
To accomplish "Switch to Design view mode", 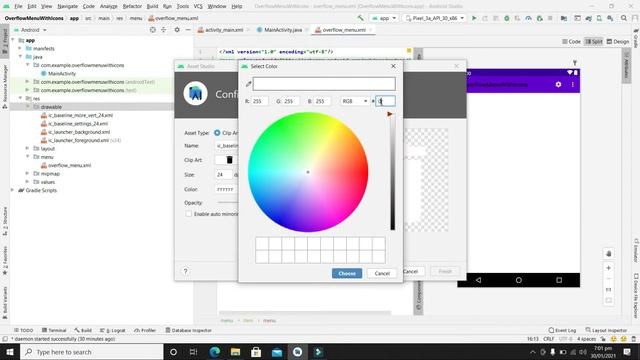I will [x=618, y=42].
